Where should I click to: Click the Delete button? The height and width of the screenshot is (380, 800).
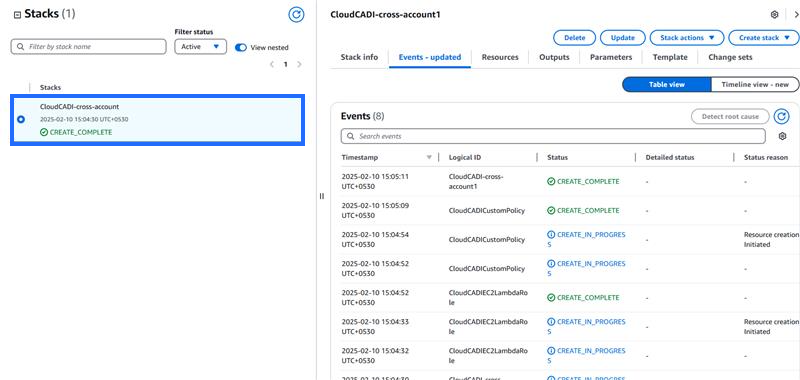[x=574, y=38]
